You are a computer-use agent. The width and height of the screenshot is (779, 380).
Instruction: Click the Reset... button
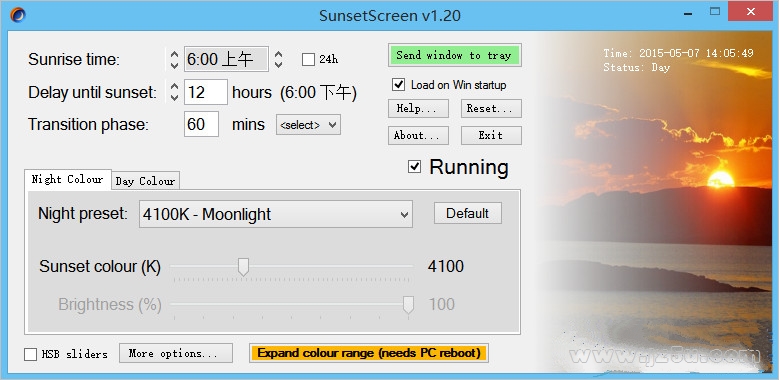(491, 108)
